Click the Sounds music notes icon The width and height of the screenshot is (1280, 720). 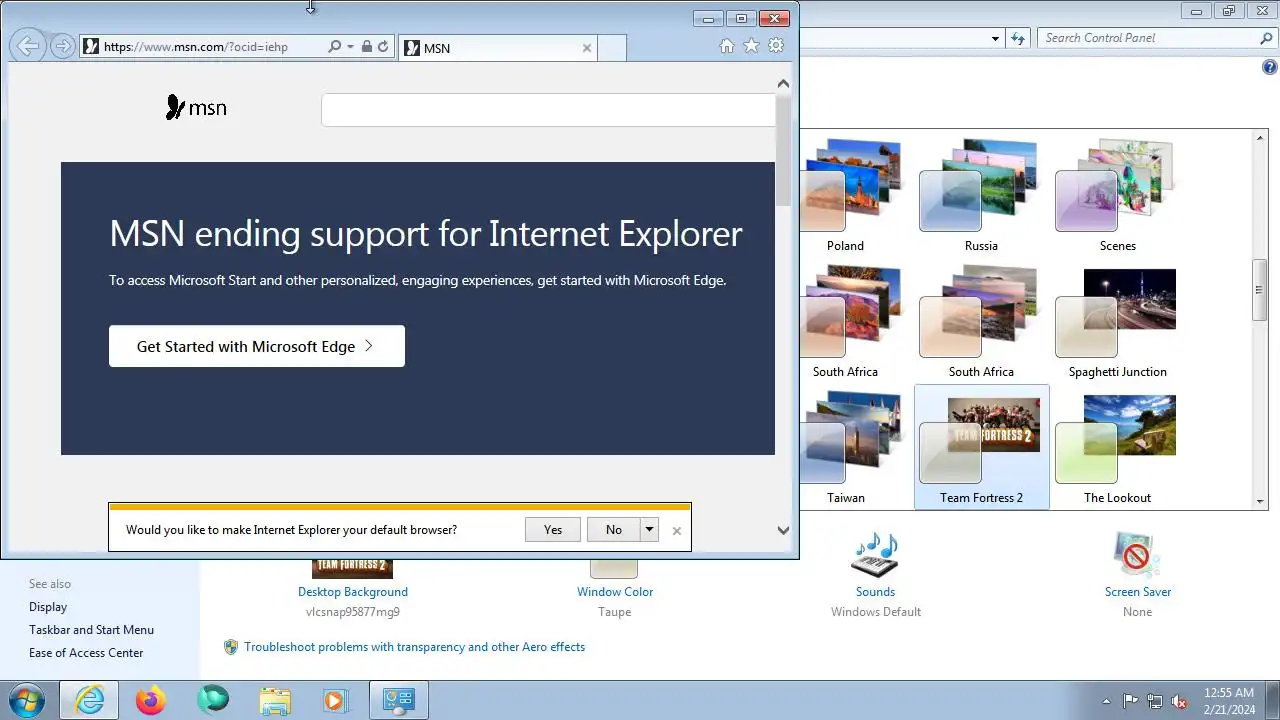875,554
